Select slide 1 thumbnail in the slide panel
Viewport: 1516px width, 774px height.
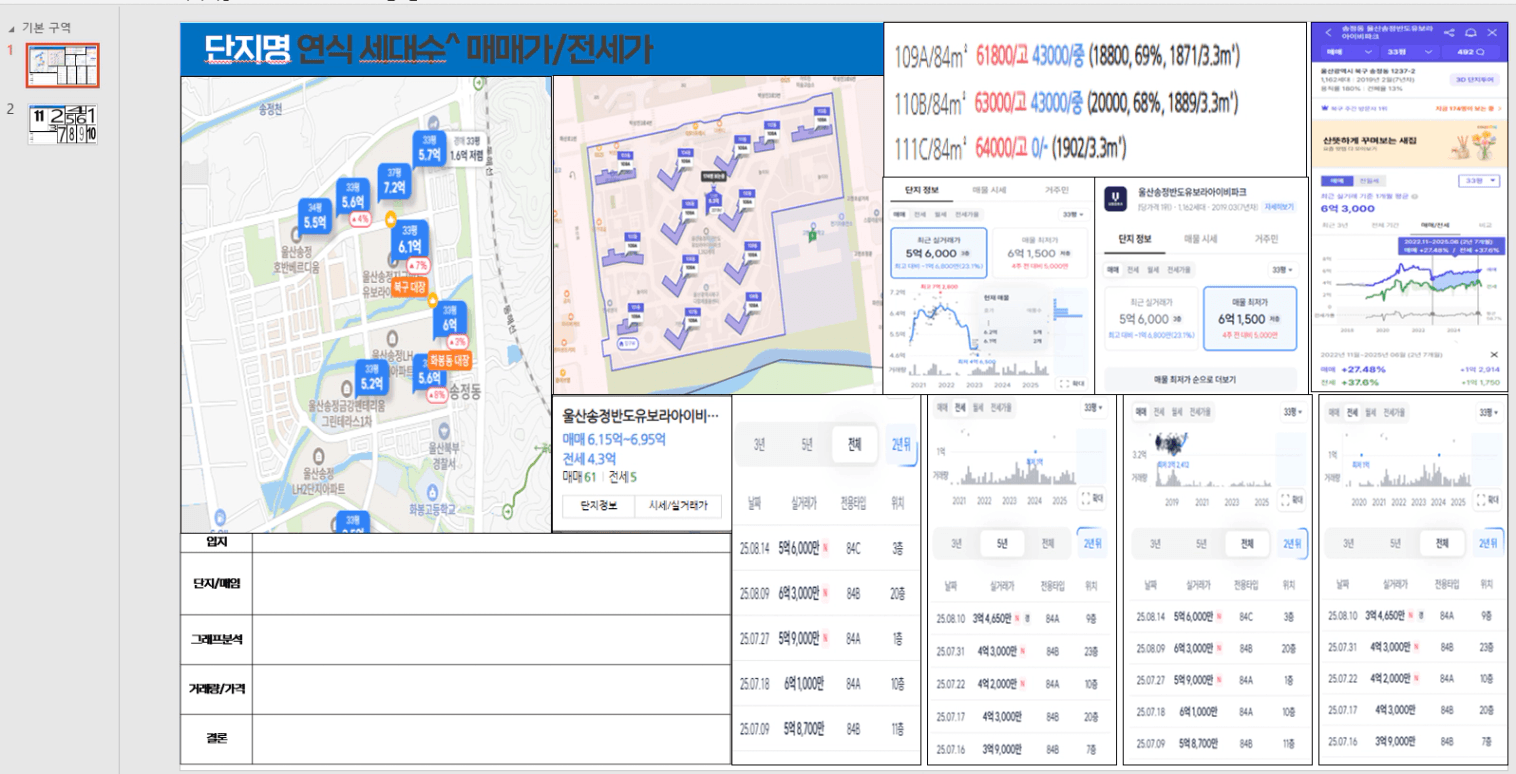63,65
